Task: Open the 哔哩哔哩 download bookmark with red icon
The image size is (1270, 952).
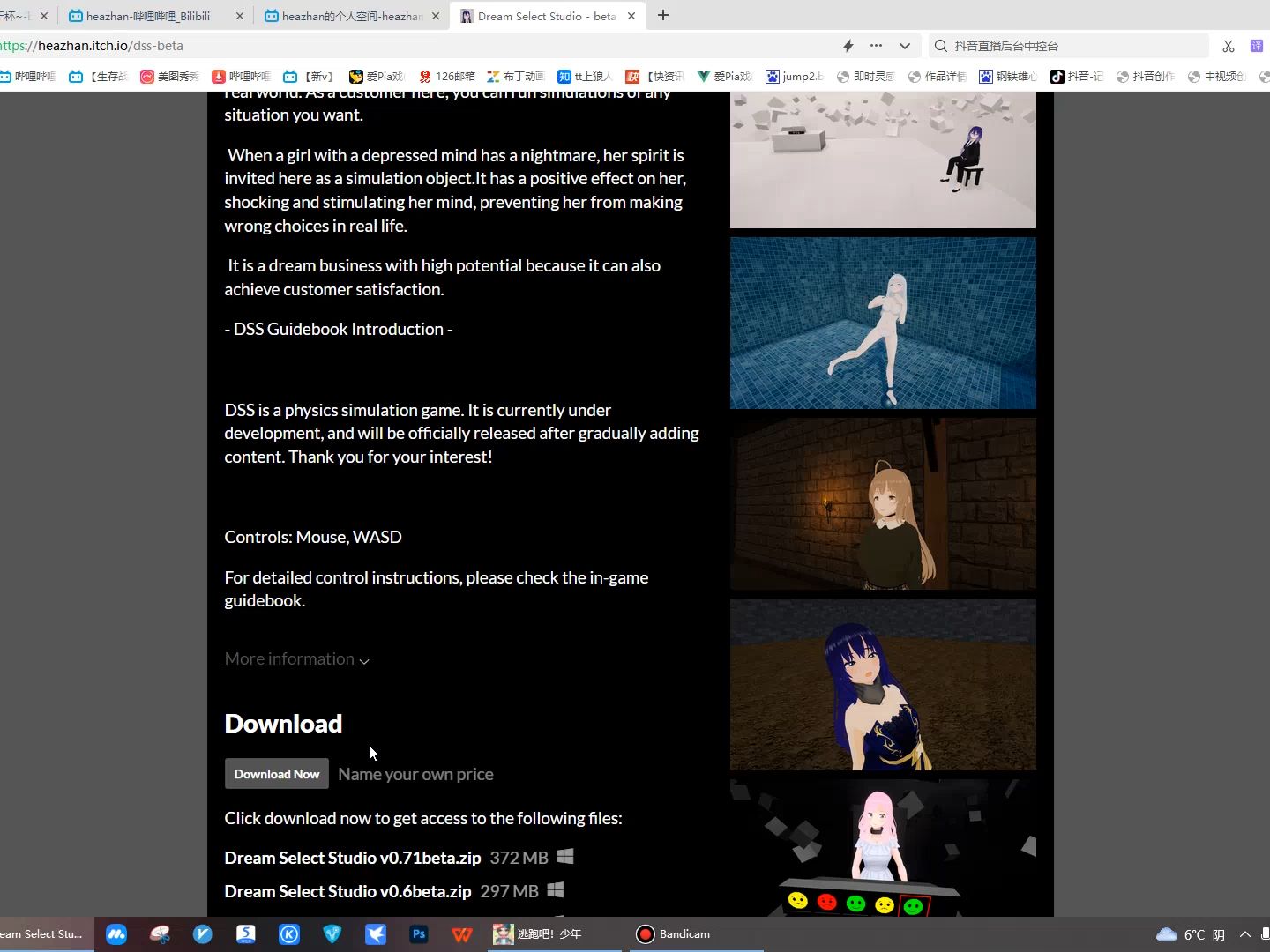Action: point(242,77)
